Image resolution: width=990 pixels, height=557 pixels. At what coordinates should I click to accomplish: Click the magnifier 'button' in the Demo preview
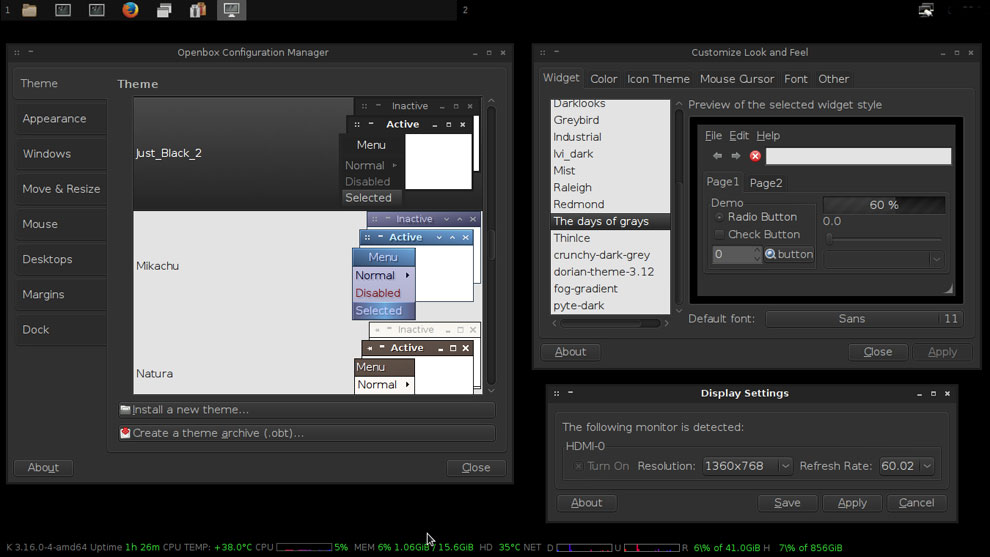tap(789, 255)
